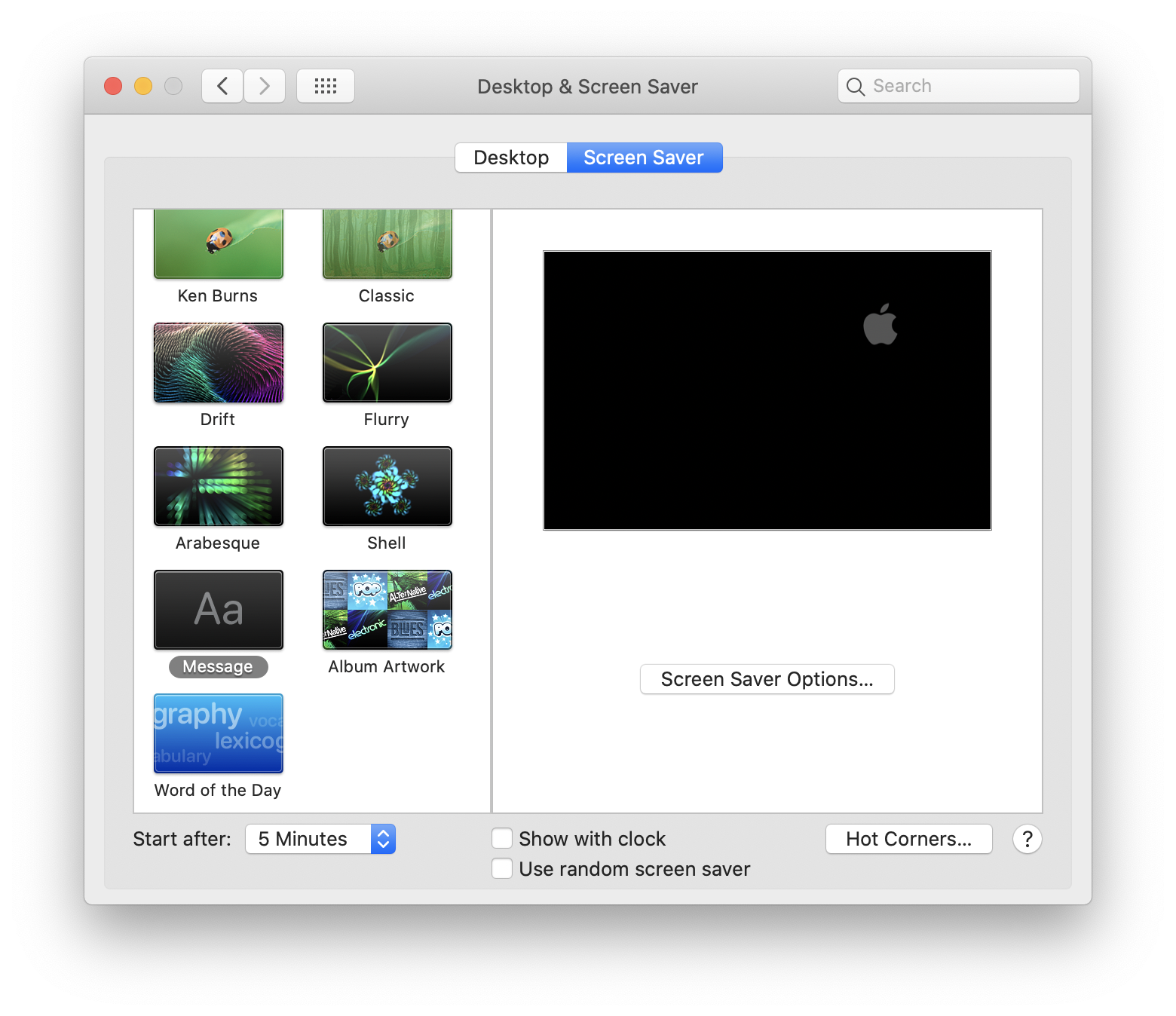1176x1016 pixels.
Task: Choose the Flurry screen saver thumbnail
Action: click(x=387, y=363)
